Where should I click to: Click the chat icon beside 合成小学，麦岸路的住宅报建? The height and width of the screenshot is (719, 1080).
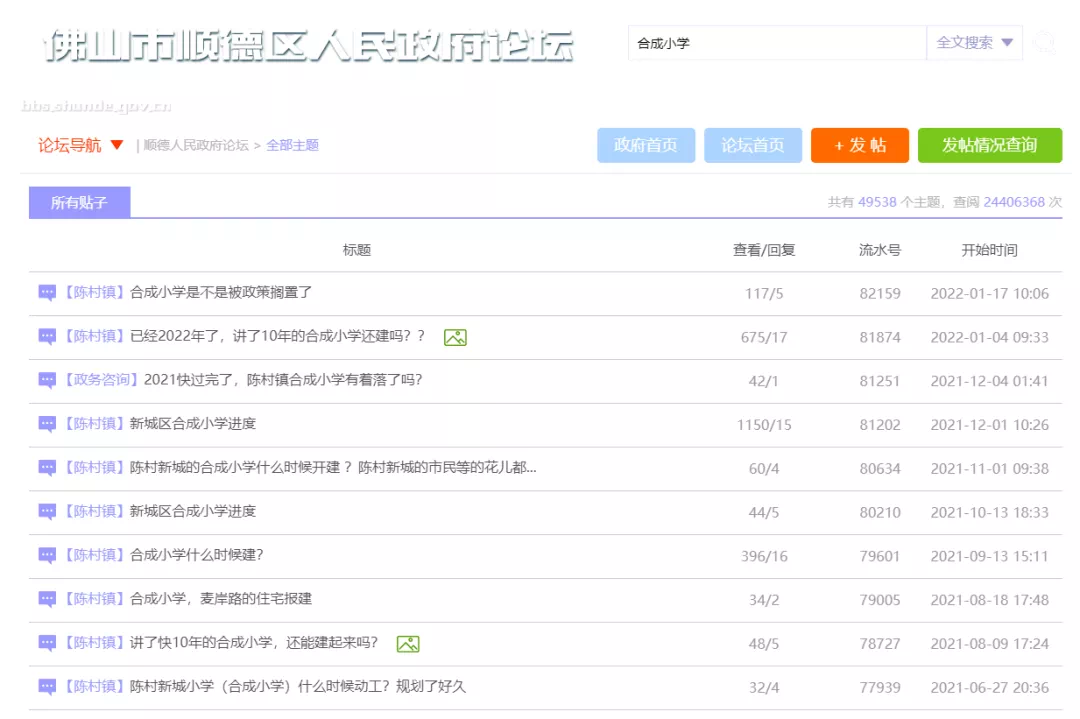[x=47, y=599]
